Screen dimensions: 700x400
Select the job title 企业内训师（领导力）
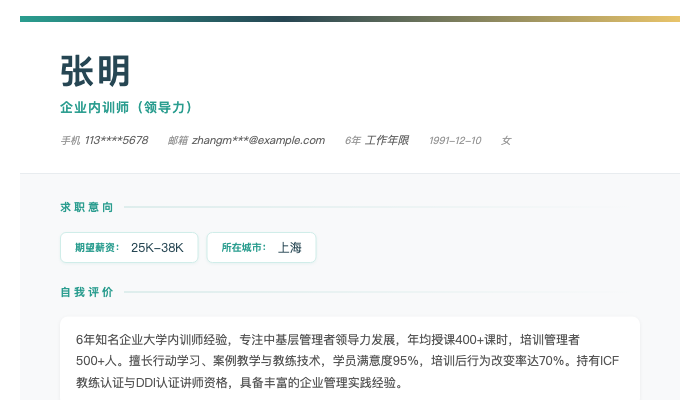pos(126,108)
